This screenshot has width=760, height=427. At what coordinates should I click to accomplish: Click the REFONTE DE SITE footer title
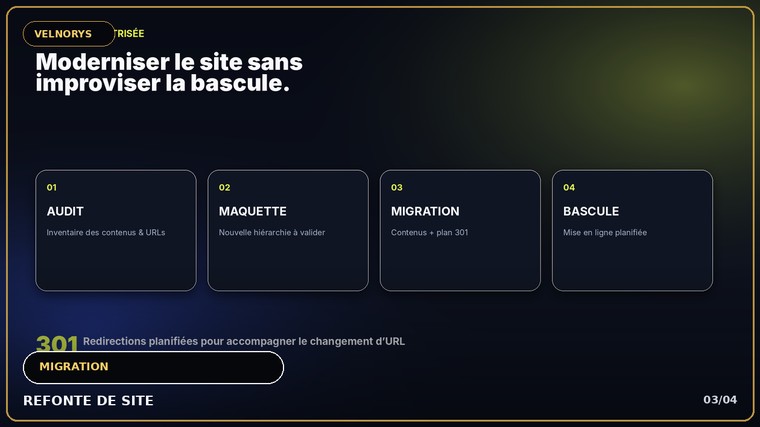[x=88, y=401]
